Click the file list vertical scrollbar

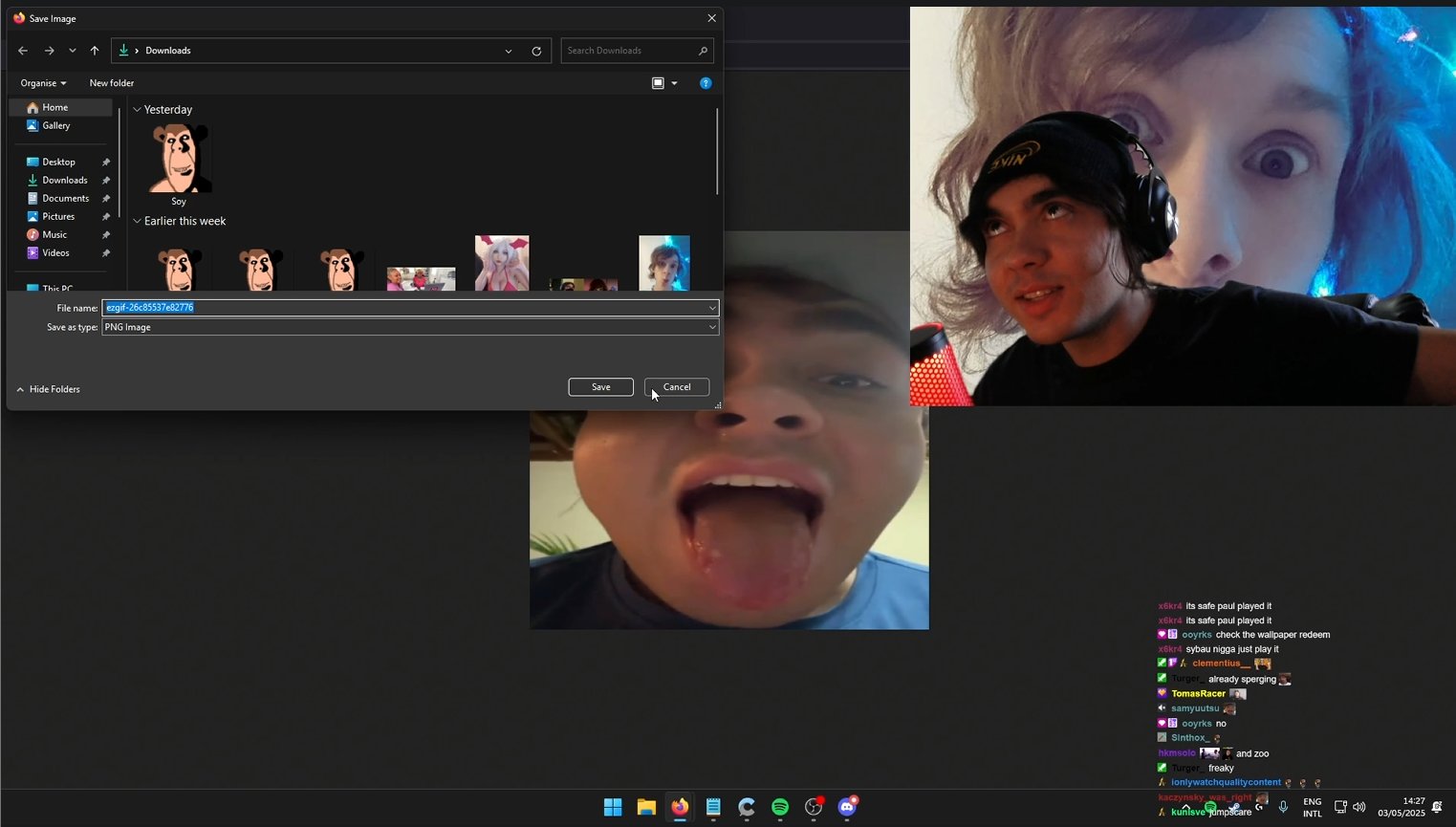(x=716, y=151)
